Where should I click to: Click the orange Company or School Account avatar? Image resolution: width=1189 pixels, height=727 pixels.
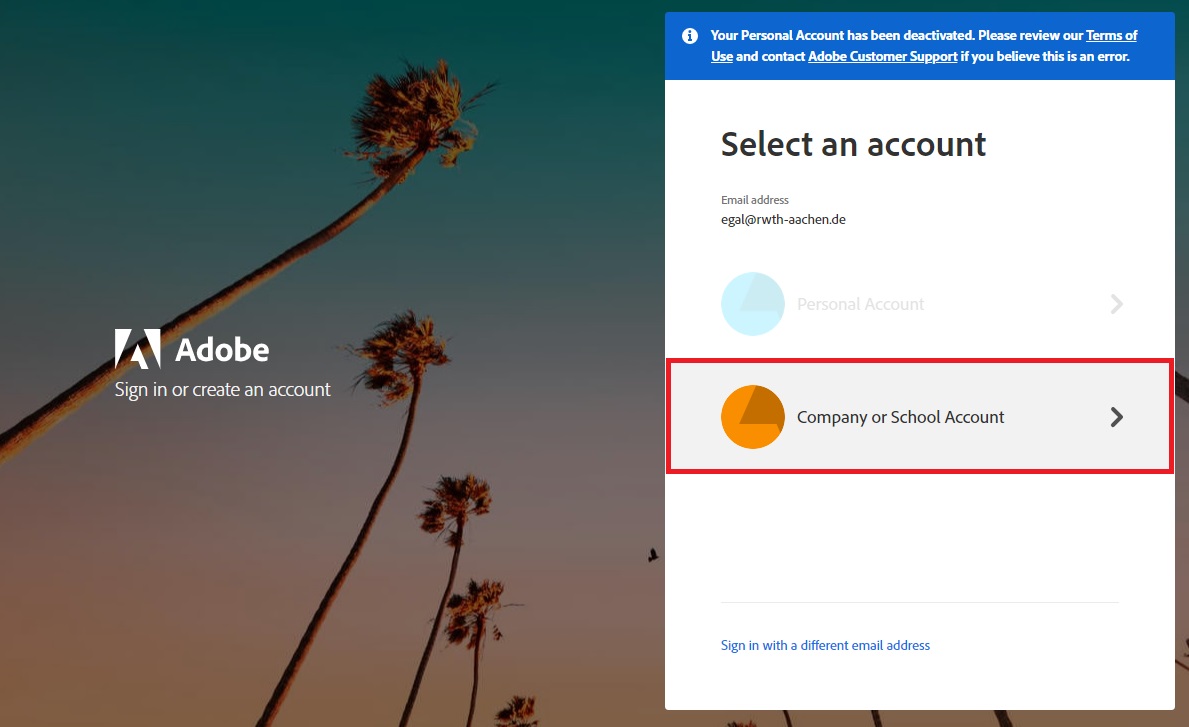[752, 417]
